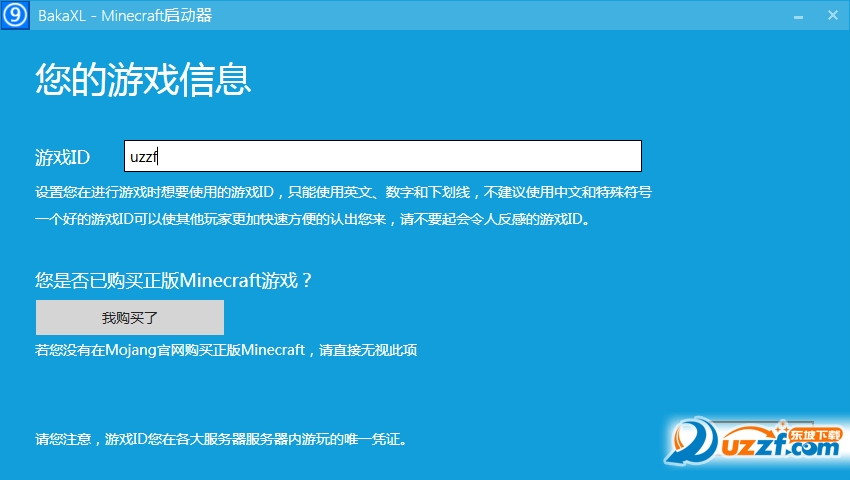Image resolution: width=850 pixels, height=480 pixels.
Task: Minimize the BakaXL launcher window
Action: pos(798,16)
